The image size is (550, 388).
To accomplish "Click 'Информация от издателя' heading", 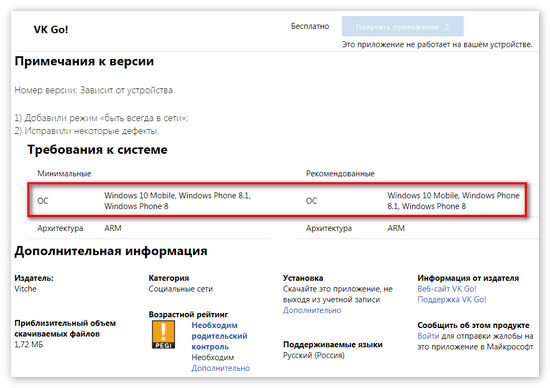I will click(468, 278).
